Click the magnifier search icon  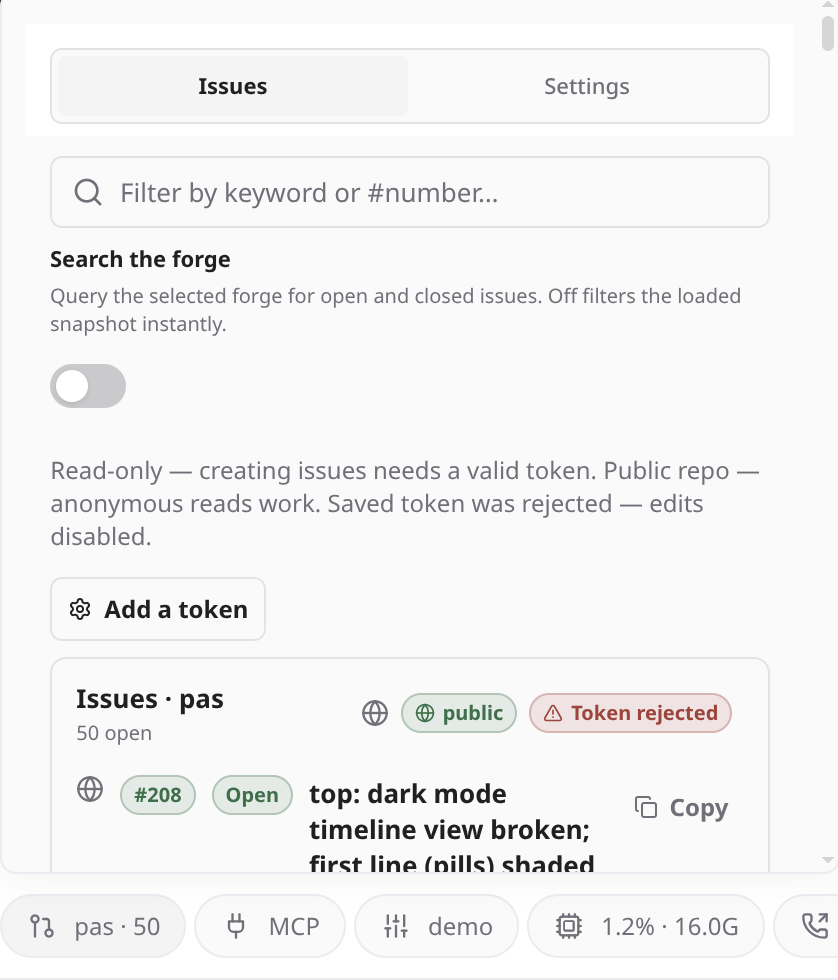(88, 192)
